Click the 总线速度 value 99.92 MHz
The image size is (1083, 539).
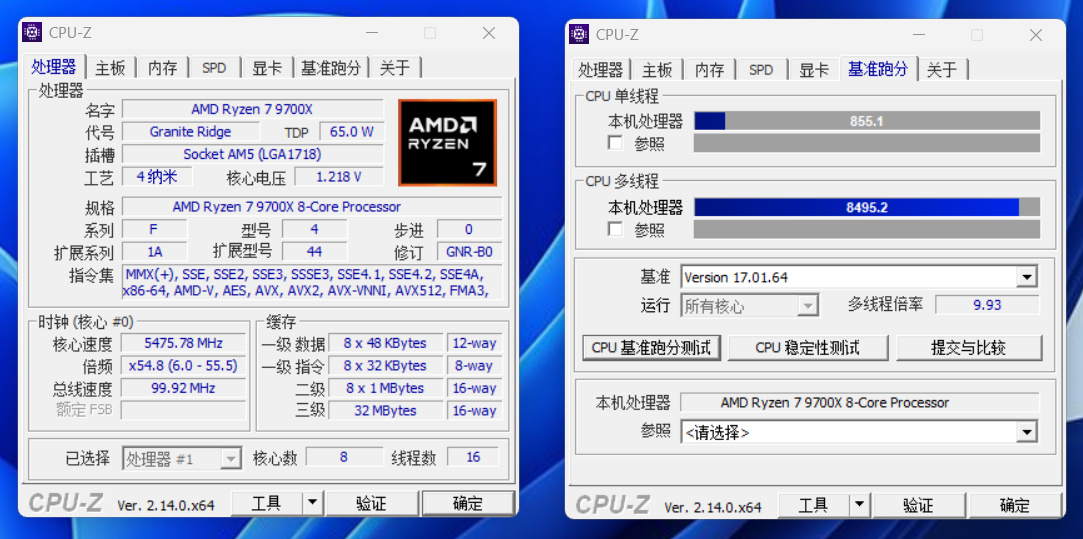183,388
